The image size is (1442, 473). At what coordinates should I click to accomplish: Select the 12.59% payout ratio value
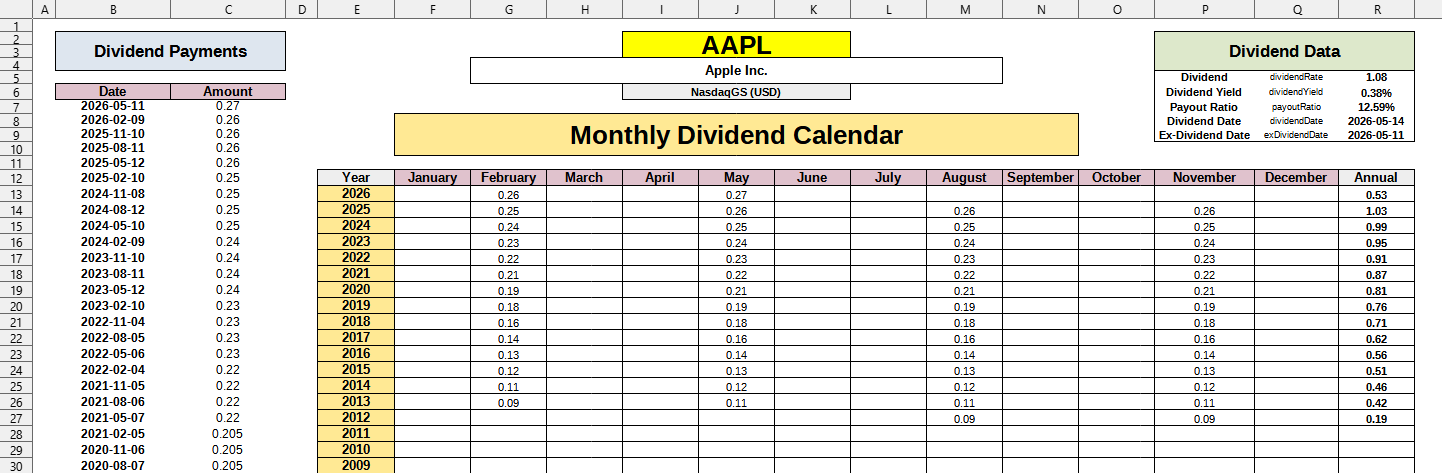[1376, 107]
